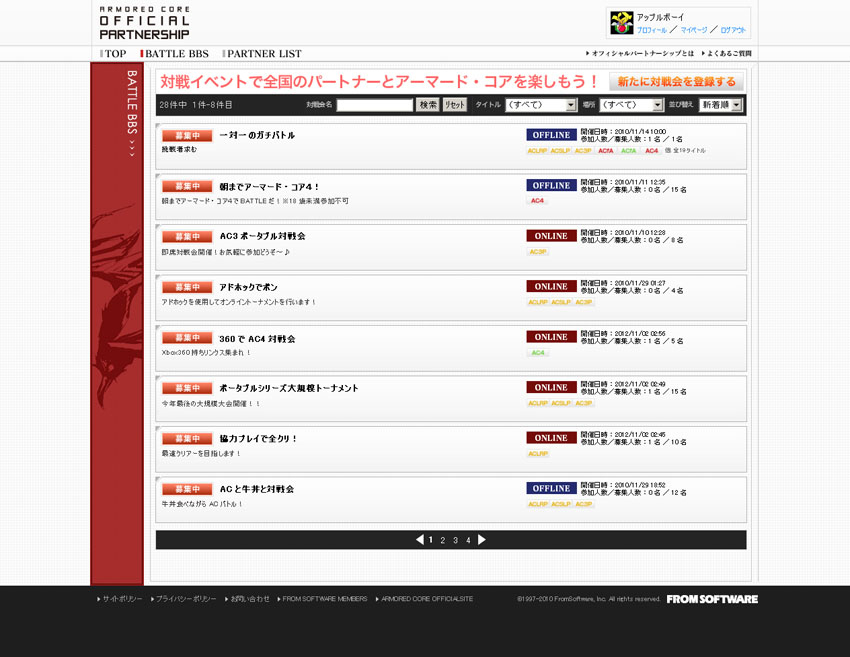Click ACLRP tag in ACと牛丼と対戦会 row

(x=538, y=504)
